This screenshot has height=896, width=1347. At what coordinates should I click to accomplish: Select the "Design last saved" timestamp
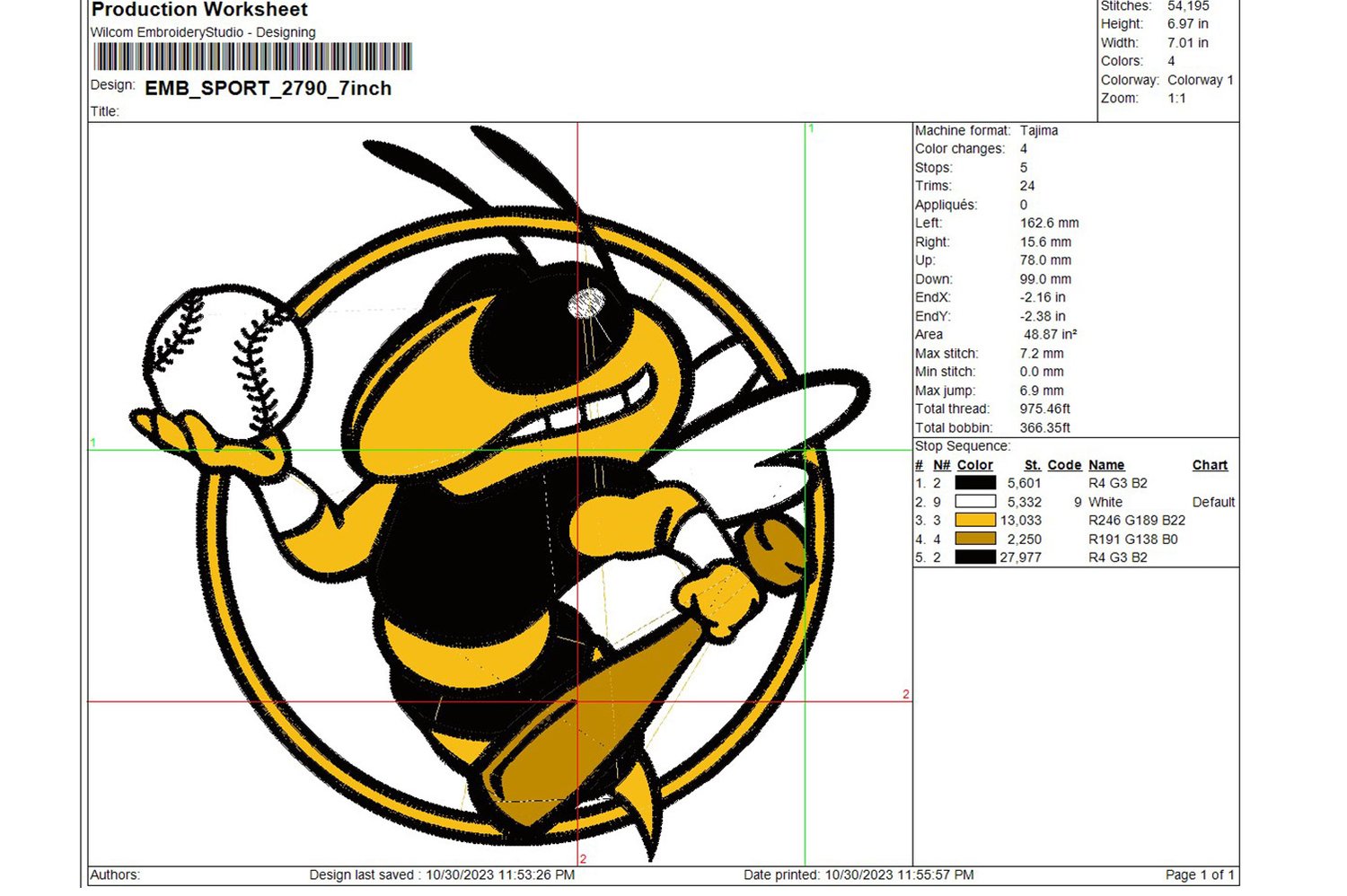coord(442,874)
